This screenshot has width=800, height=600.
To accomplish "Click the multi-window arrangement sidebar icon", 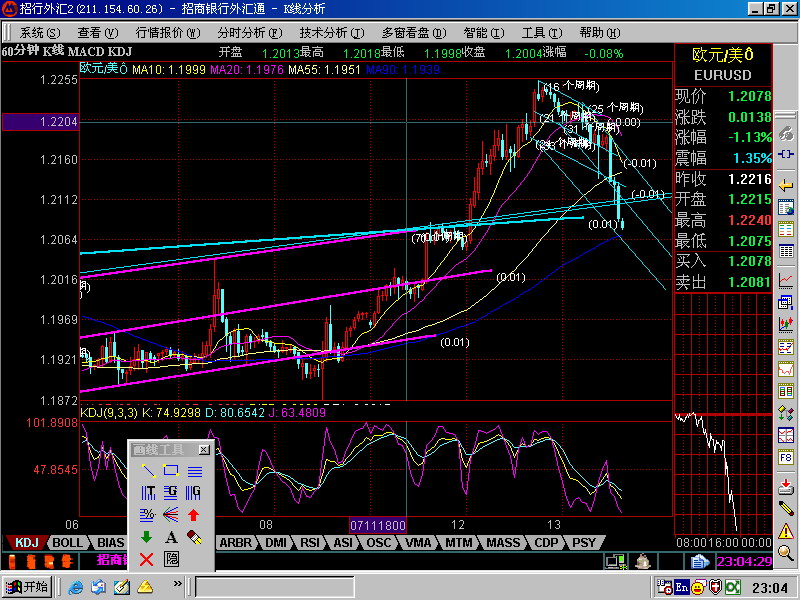I will point(786,302).
